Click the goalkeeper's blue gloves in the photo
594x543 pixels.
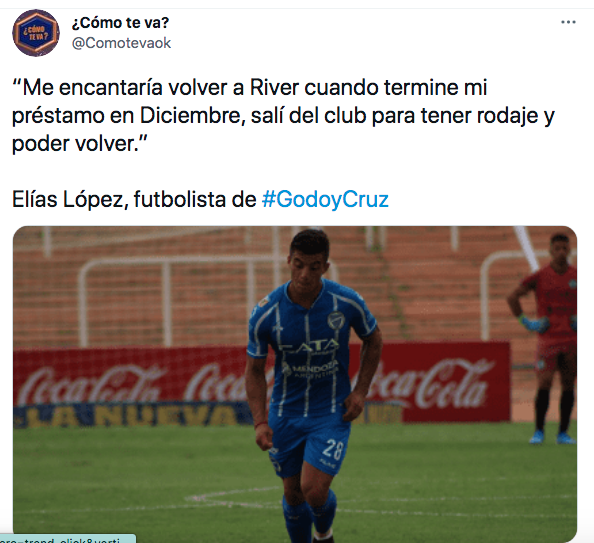536,324
